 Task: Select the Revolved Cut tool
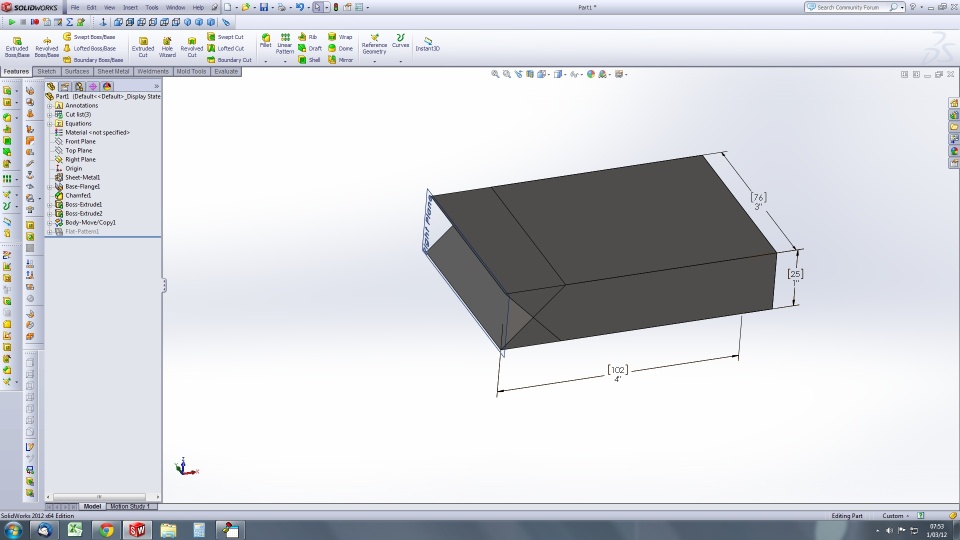(x=192, y=47)
